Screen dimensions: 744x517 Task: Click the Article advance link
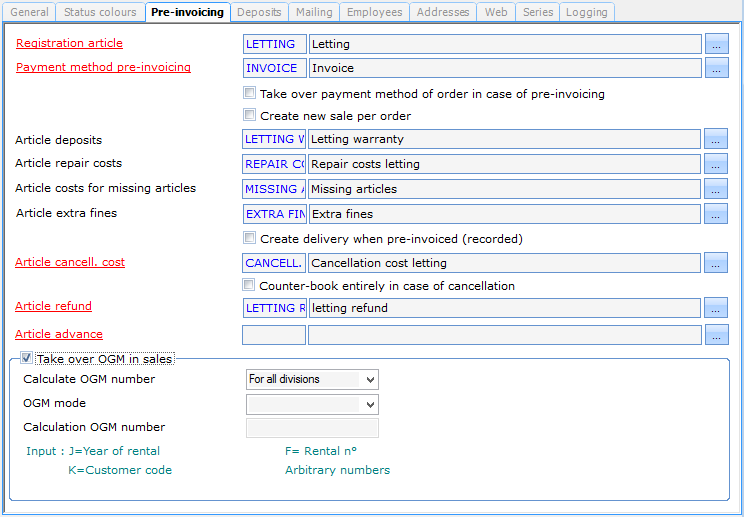59,334
